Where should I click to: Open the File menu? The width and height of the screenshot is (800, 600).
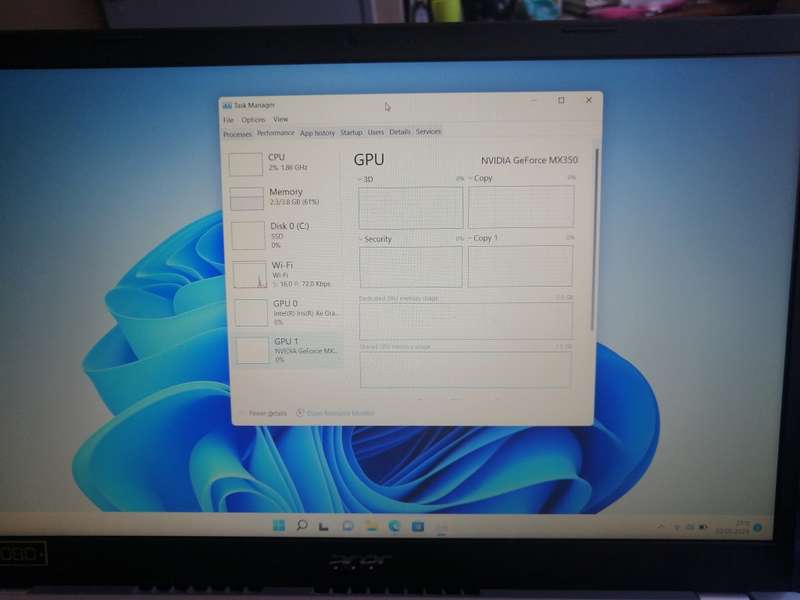point(228,120)
